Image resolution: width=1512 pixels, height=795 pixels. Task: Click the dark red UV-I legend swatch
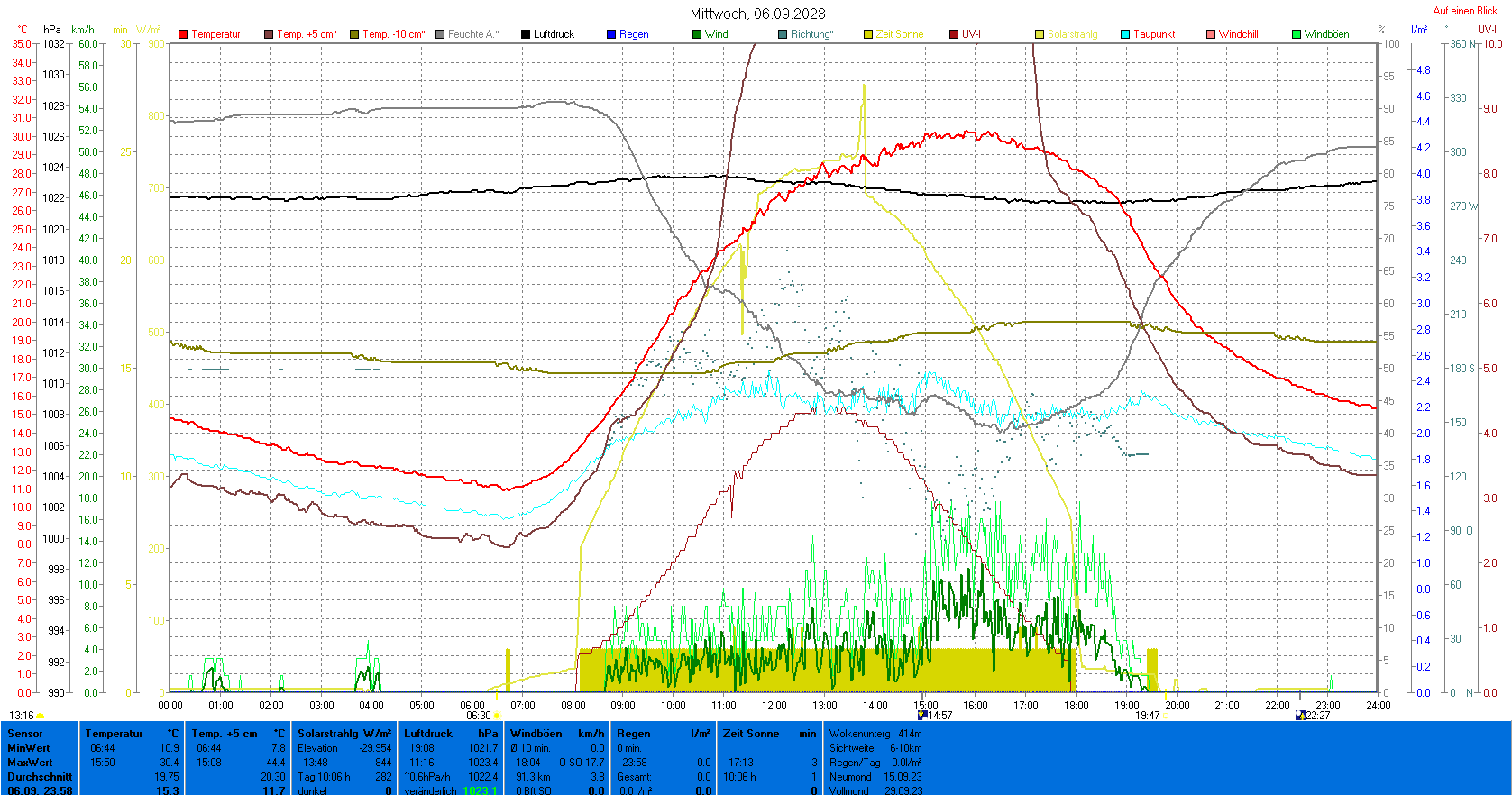tap(954, 34)
